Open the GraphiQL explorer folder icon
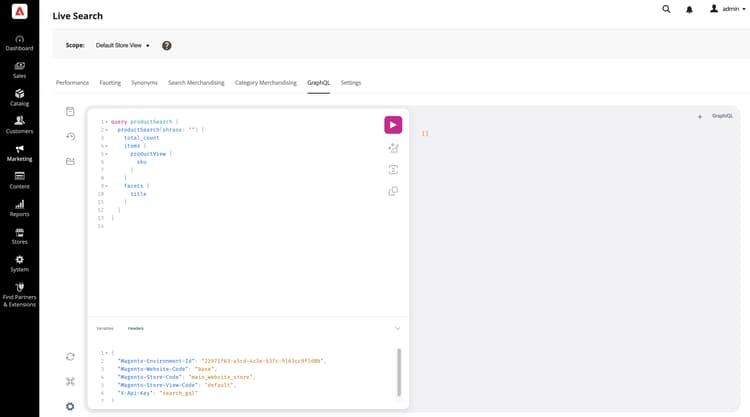Viewport: 750px width, 417px height. click(70, 161)
